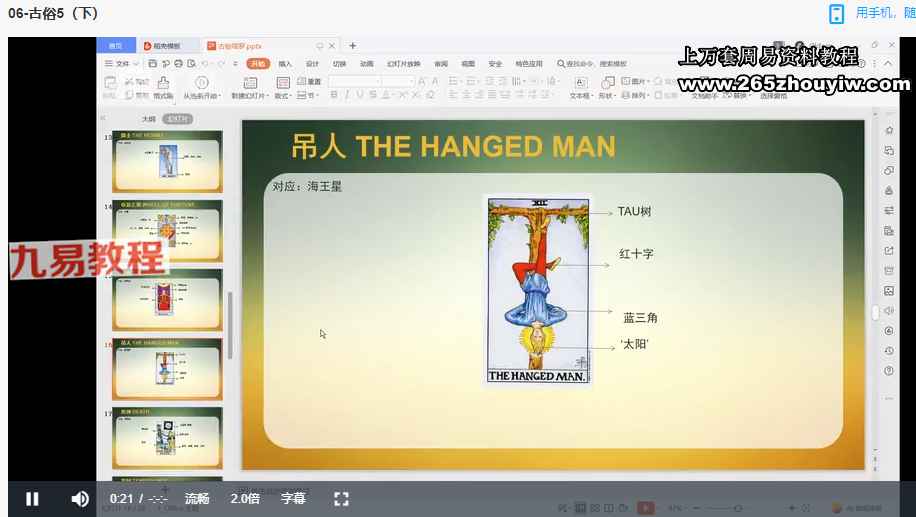916x517 pixels.
Task: Open the 图片 picture dropdown
Action: [x=634, y=81]
